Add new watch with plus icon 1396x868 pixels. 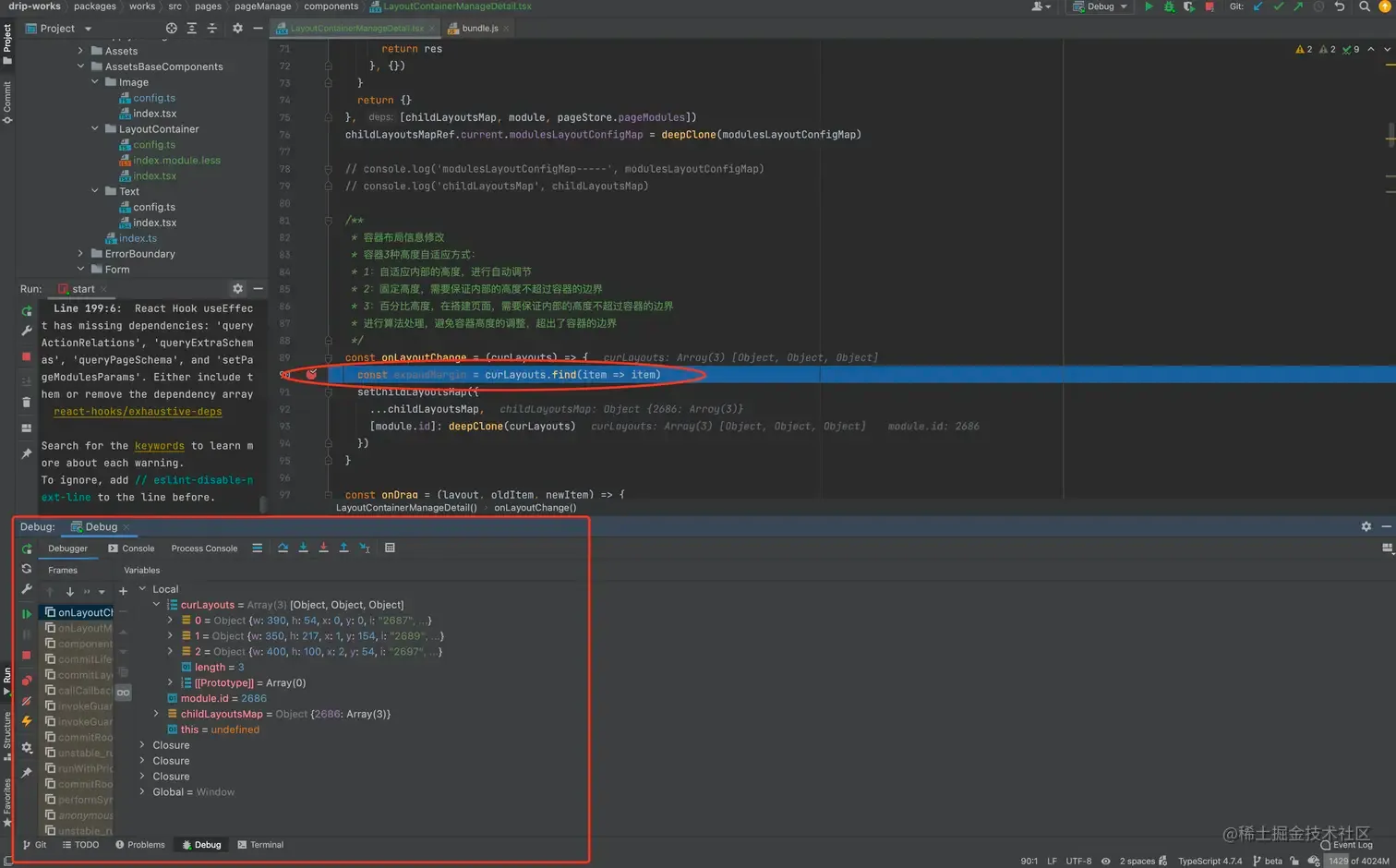123,591
